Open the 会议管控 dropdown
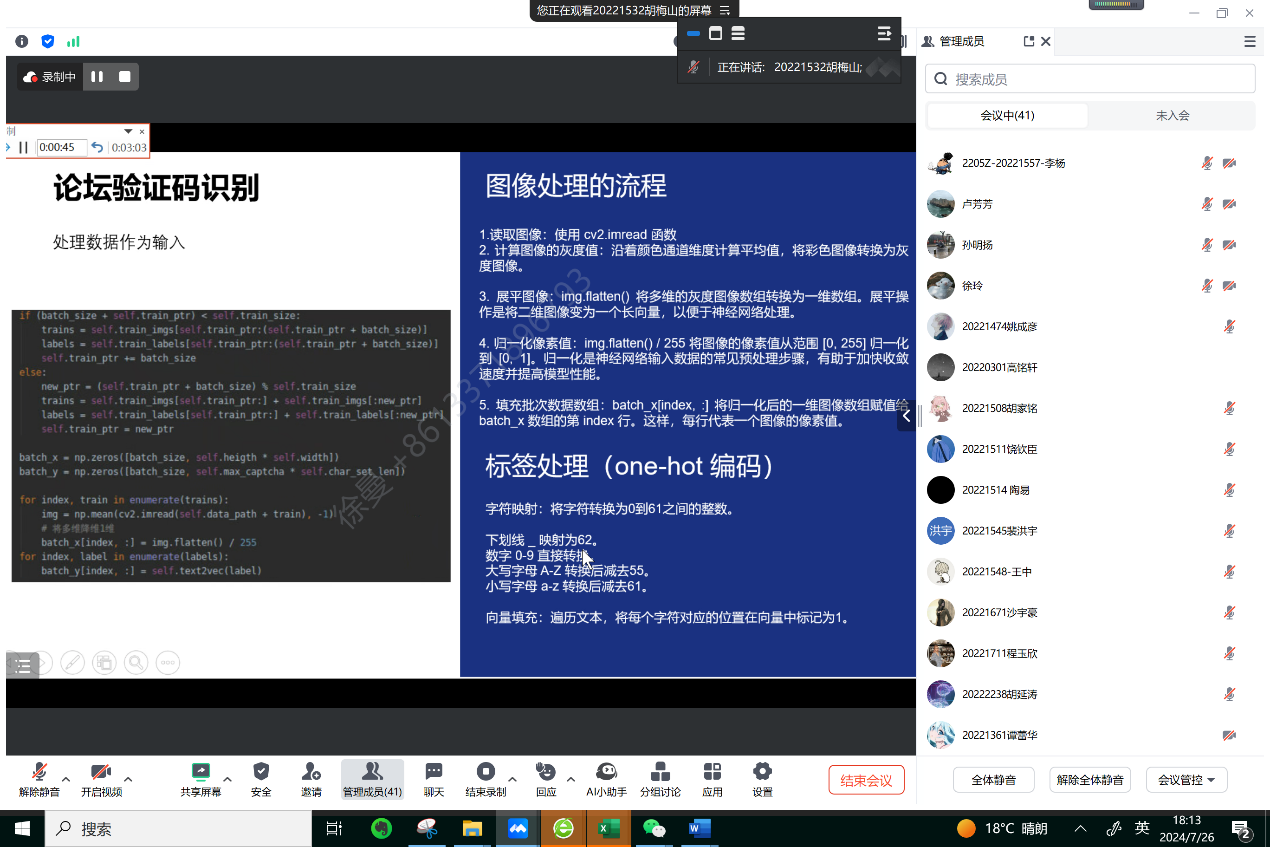 [1188, 780]
